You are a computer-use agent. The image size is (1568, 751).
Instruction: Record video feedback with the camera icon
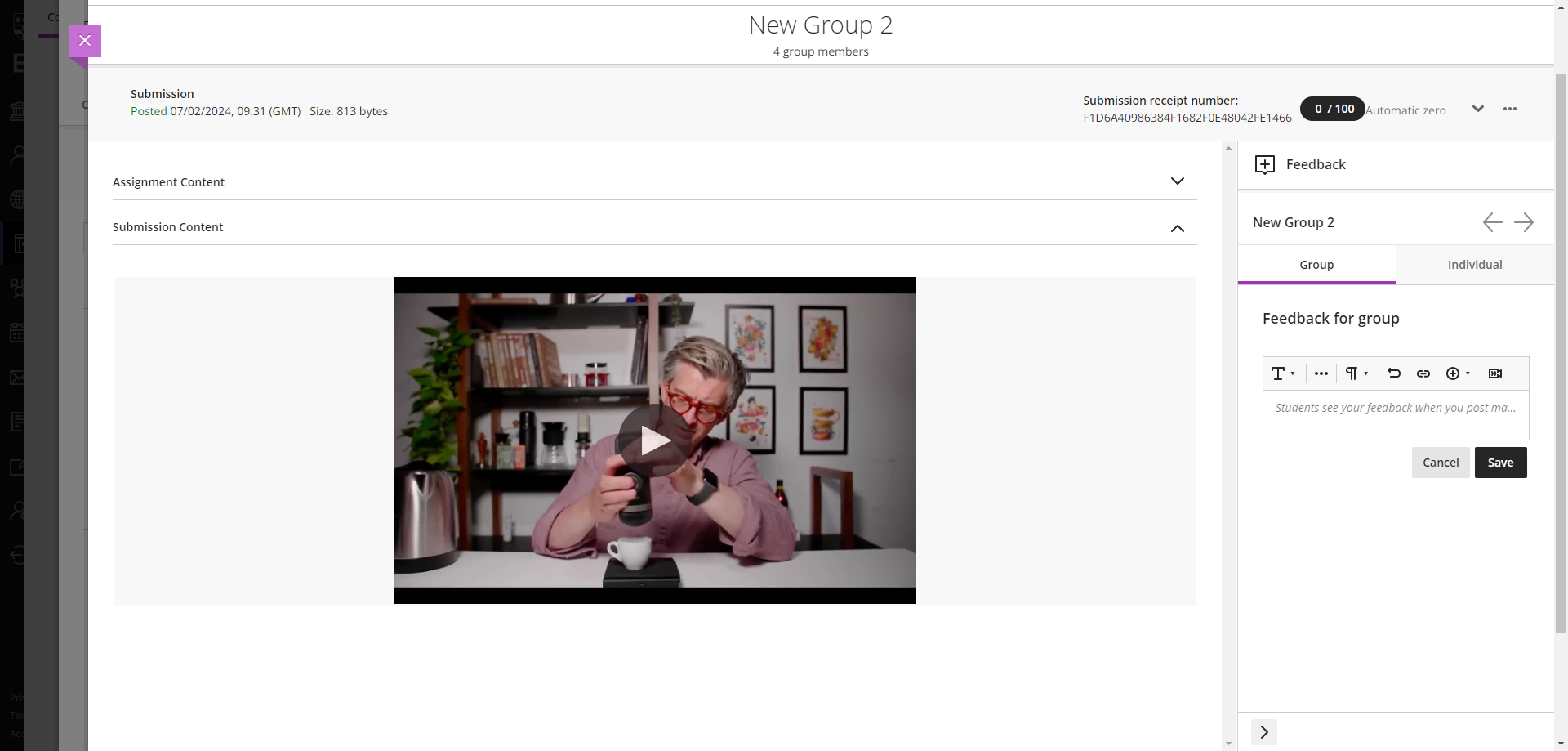pos(1495,373)
